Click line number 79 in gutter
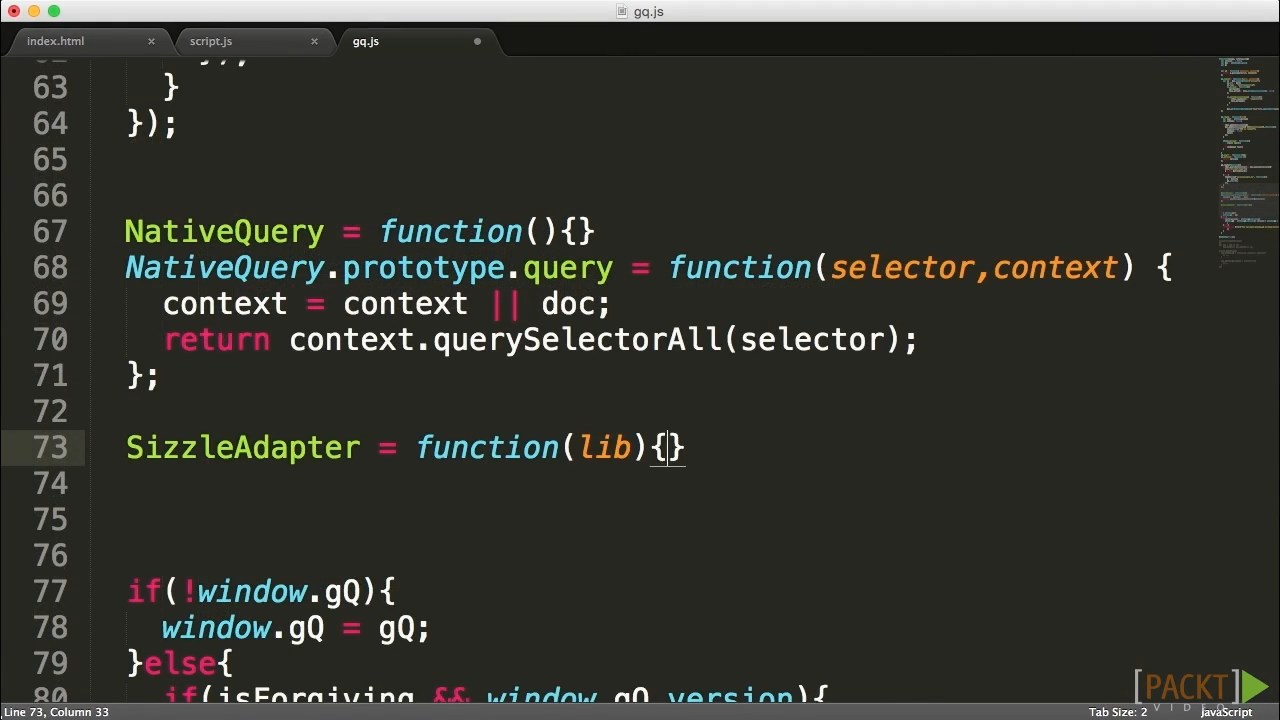The height and width of the screenshot is (720, 1280). (x=50, y=663)
